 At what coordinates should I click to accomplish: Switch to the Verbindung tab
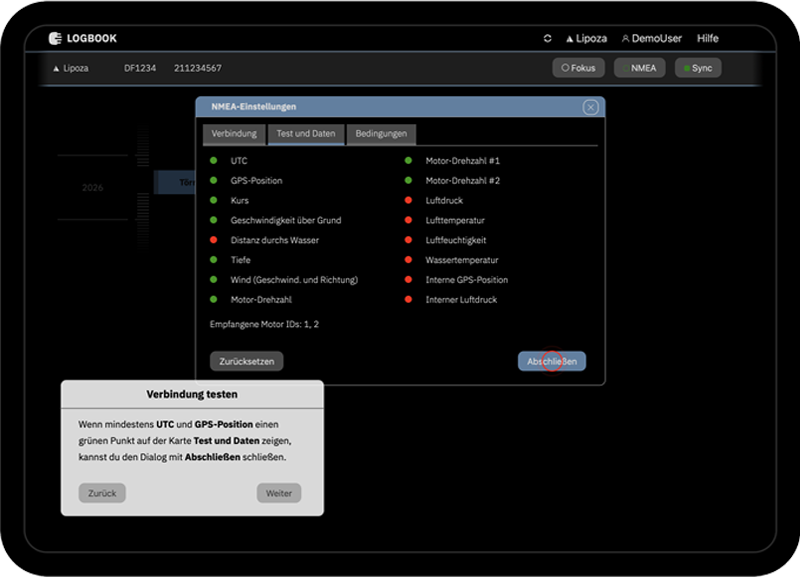(x=234, y=134)
